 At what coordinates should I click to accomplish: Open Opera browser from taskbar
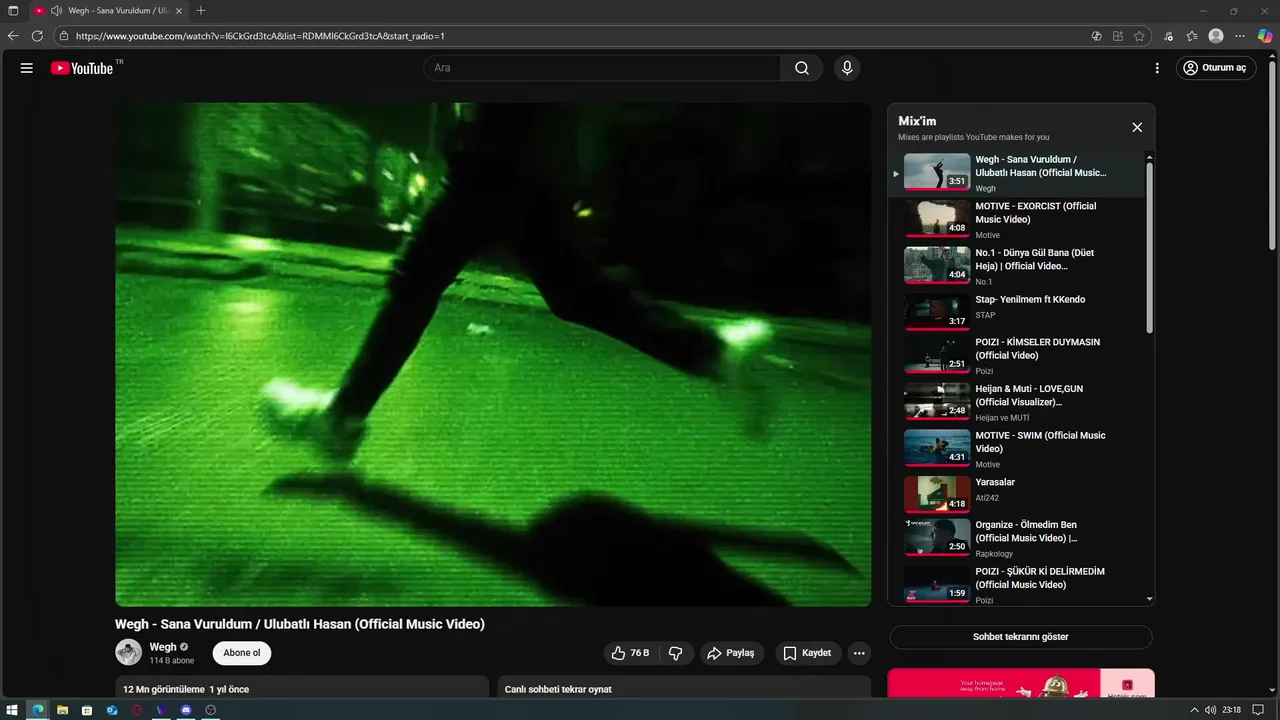pyautogui.click(x=137, y=710)
